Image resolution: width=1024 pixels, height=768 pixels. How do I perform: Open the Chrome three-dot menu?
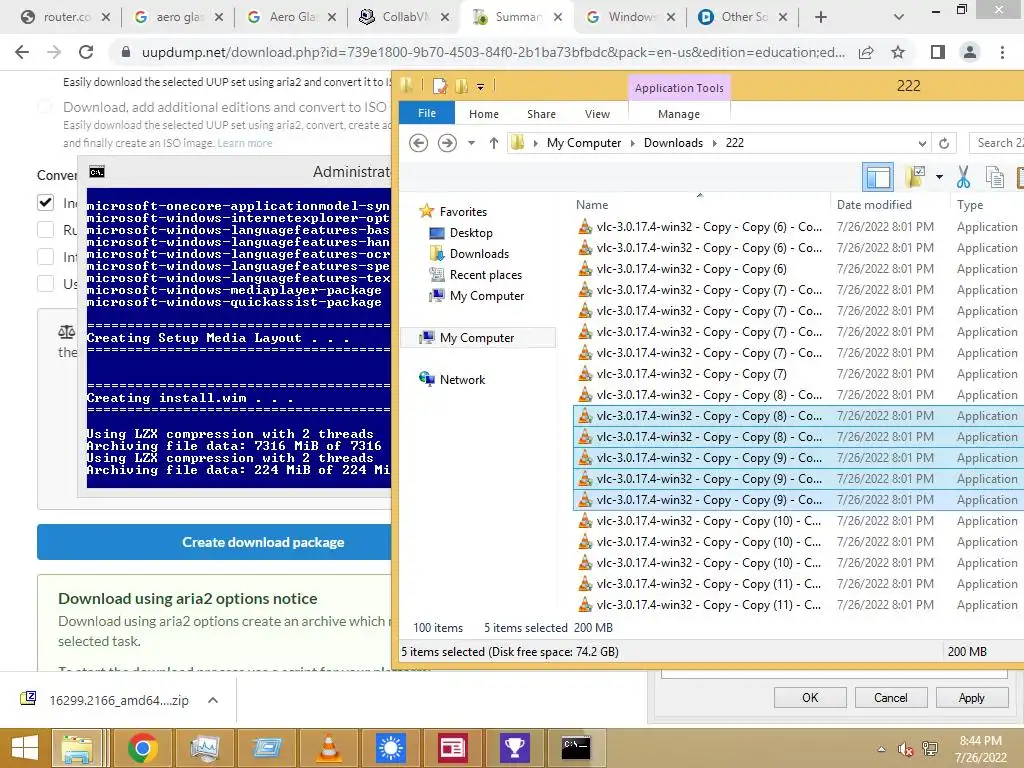click(1002, 52)
